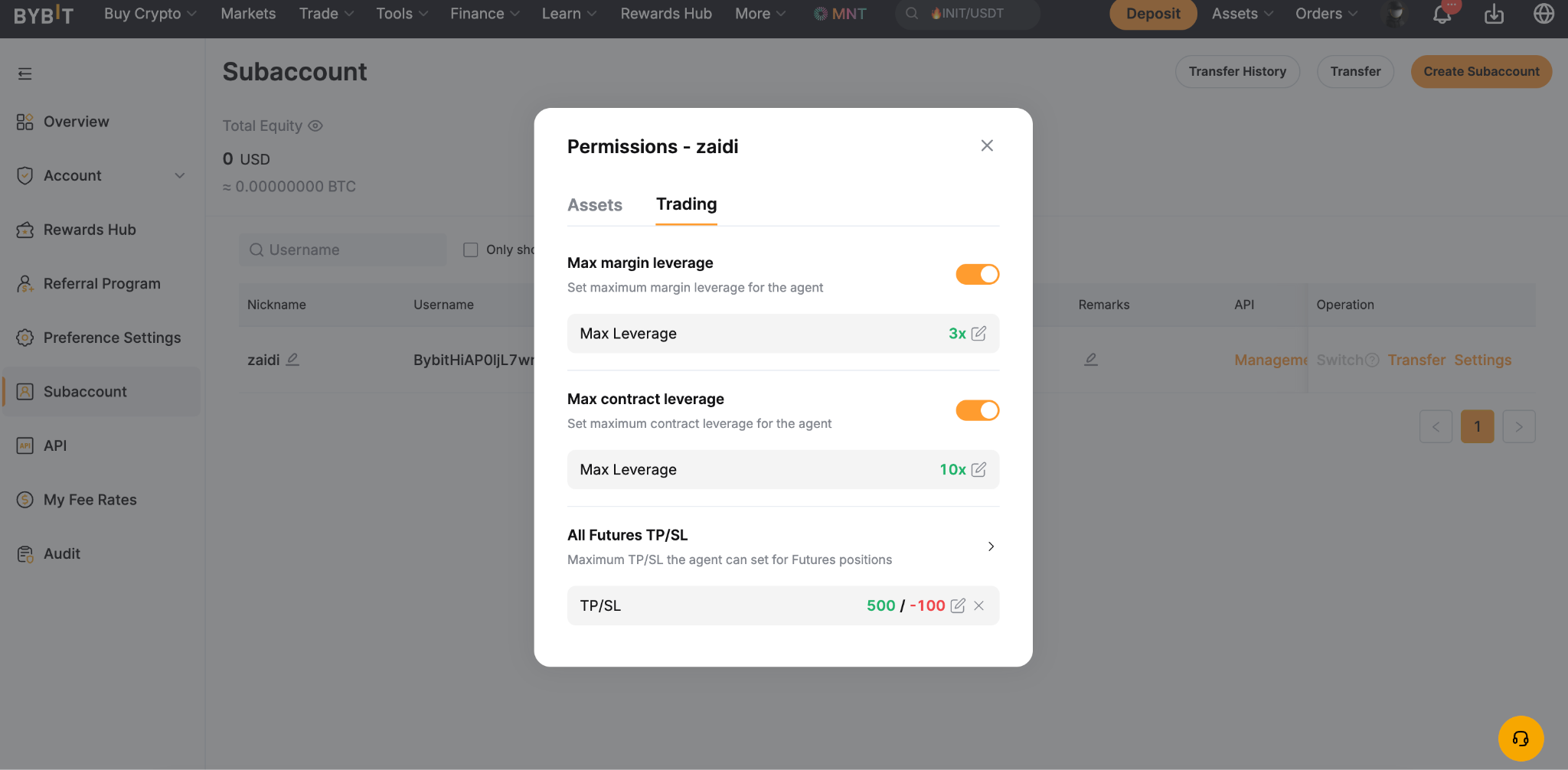Expand Finance dropdown menu
The height and width of the screenshot is (770, 1568).
[485, 14]
